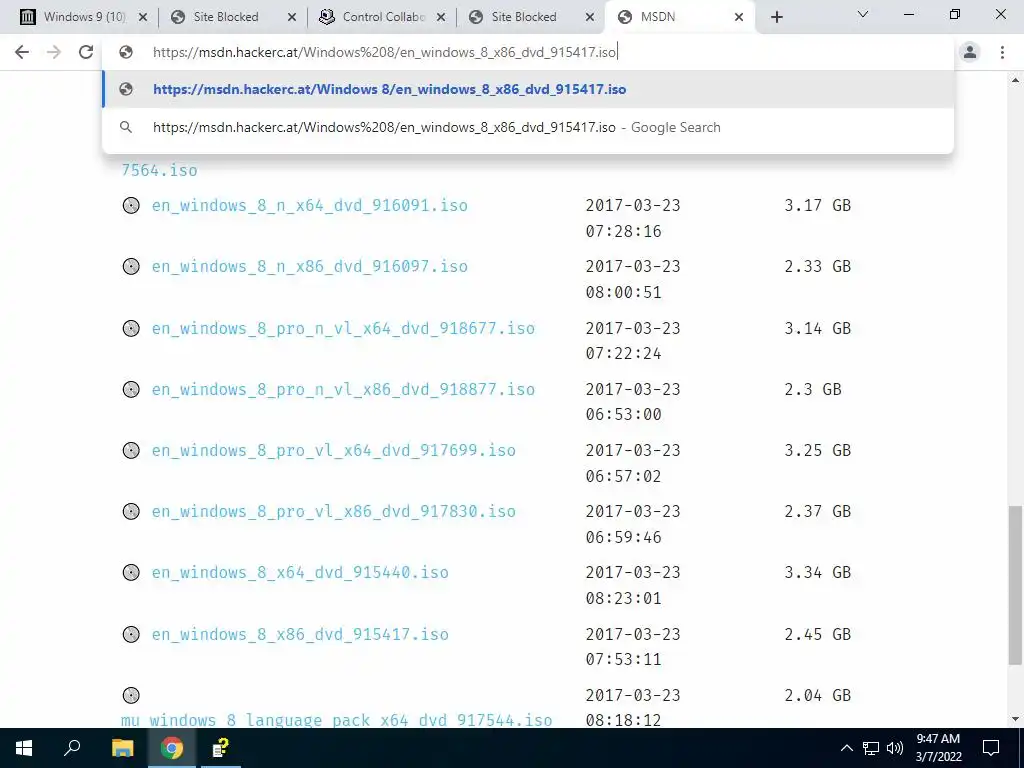Open en_windows_8_pro_vl_x86_dvd_917830.iso link
The width and height of the screenshot is (1024, 768).
click(334, 511)
